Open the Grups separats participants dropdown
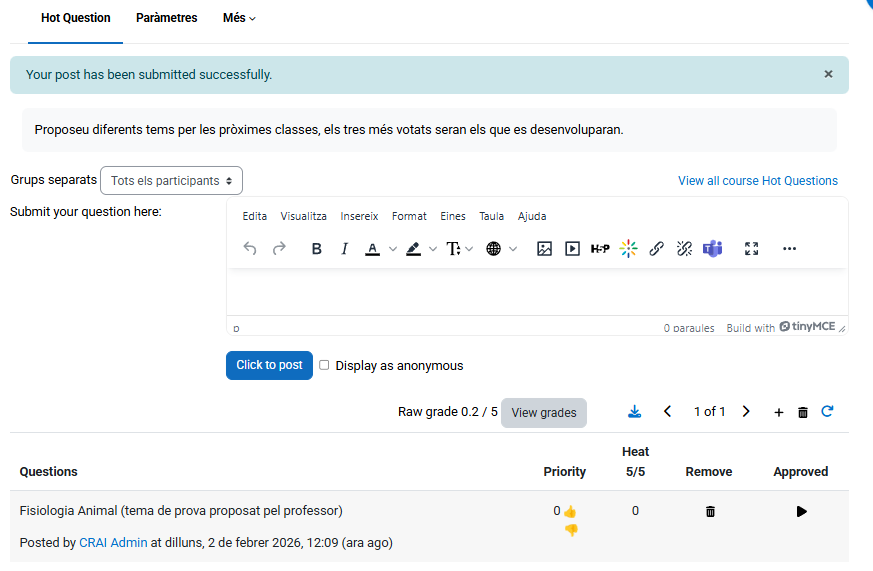This screenshot has width=873, height=571. [171, 181]
